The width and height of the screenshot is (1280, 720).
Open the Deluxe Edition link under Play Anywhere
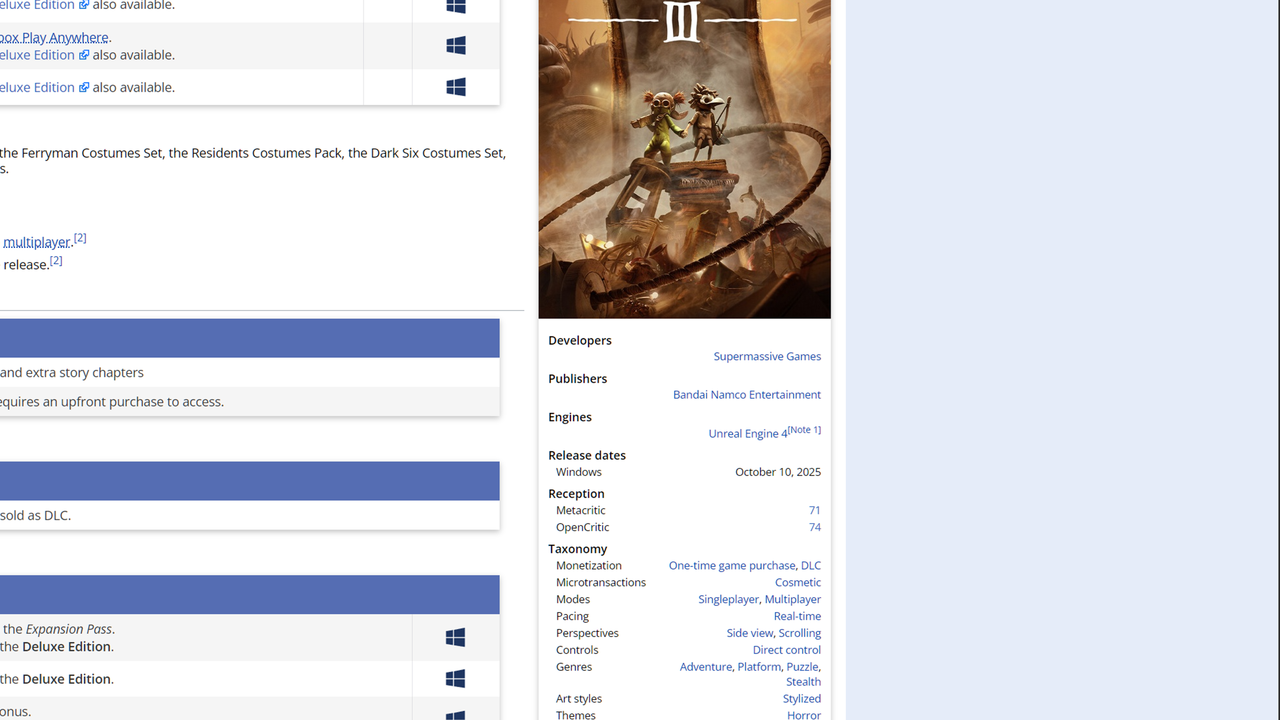[38, 55]
